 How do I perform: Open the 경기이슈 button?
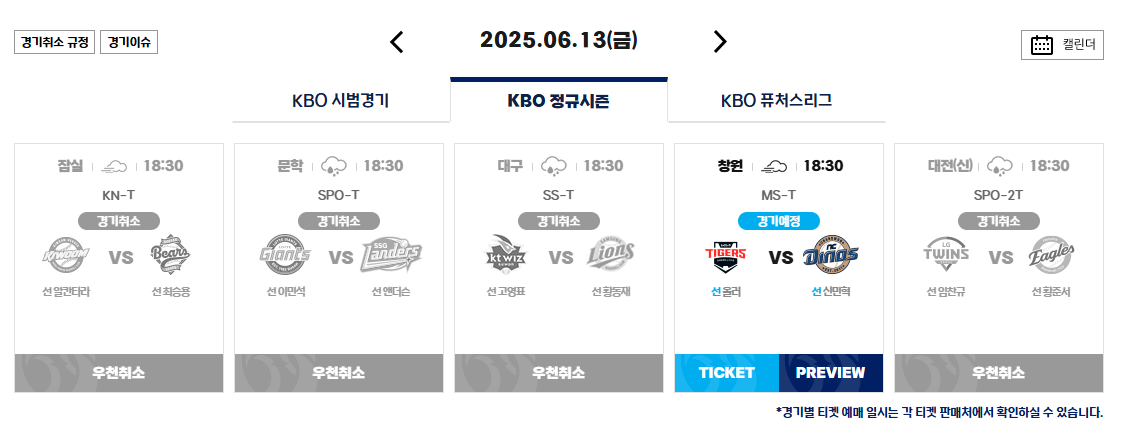click(x=129, y=42)
